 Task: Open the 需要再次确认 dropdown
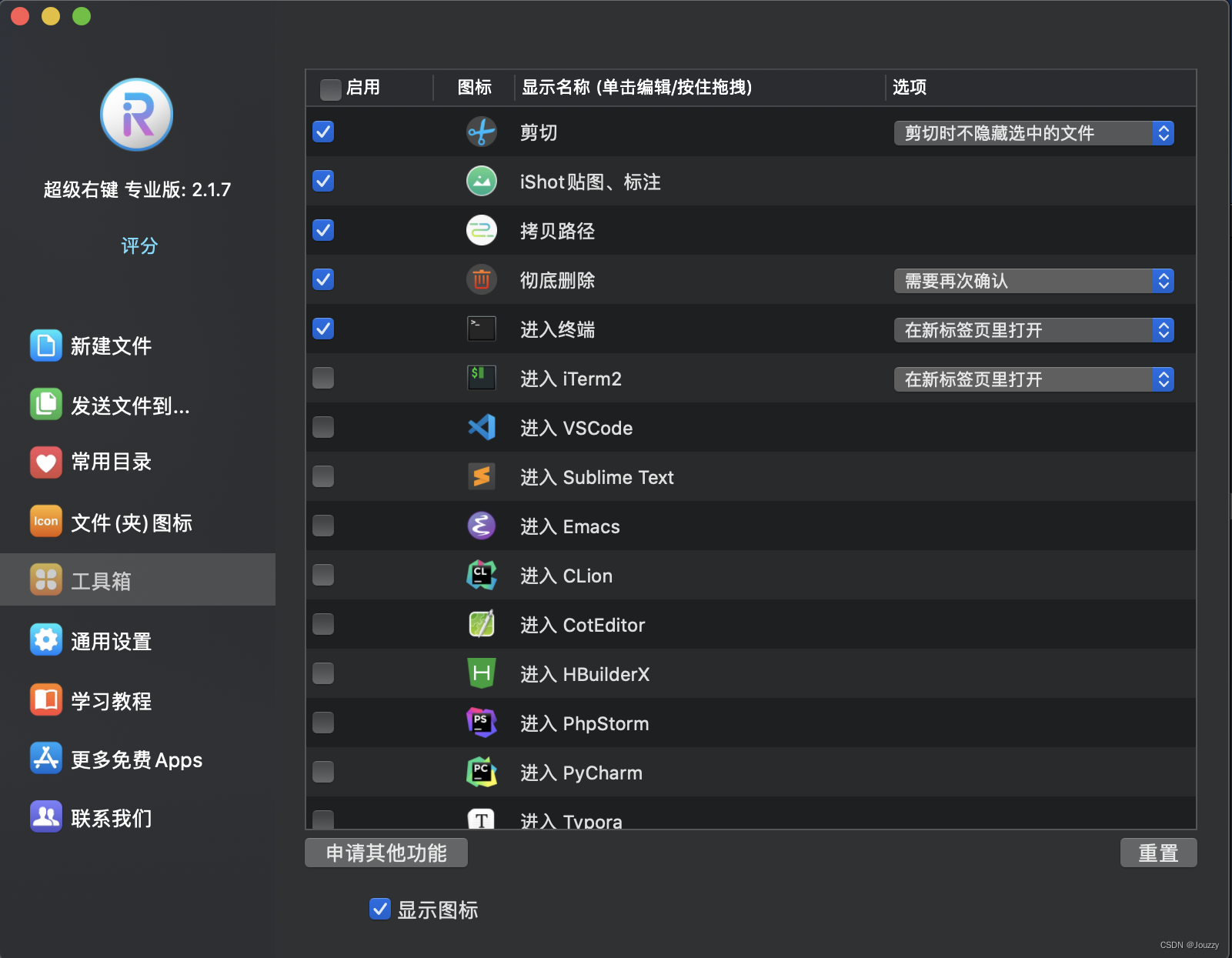(x=1033, y=281)
